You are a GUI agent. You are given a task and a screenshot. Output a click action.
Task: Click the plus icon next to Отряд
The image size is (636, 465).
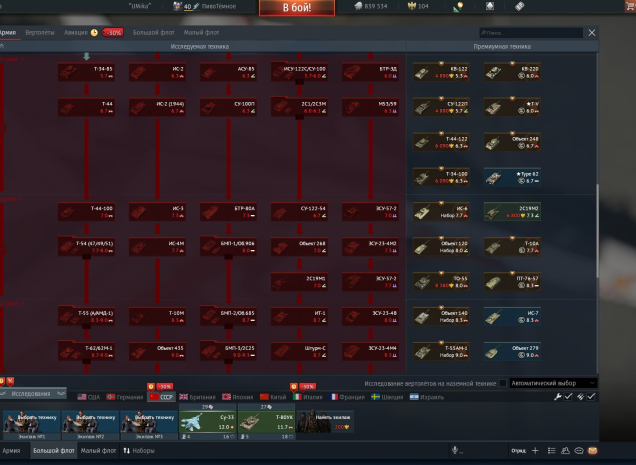tap(535, 450)
